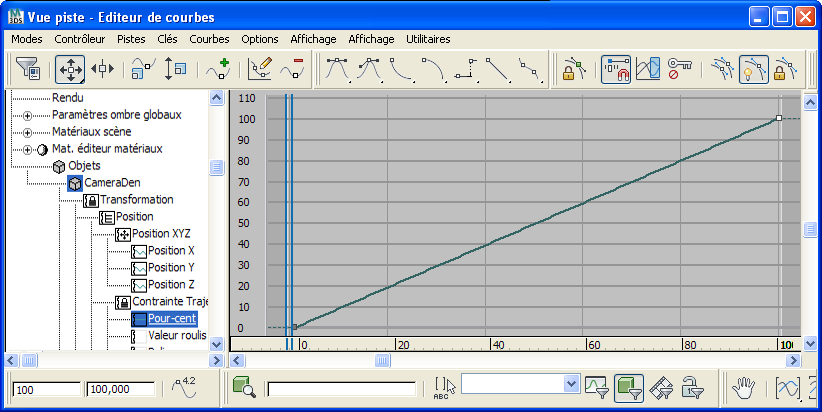
Task: Open the Courbes menu
Action: [209, 39]
